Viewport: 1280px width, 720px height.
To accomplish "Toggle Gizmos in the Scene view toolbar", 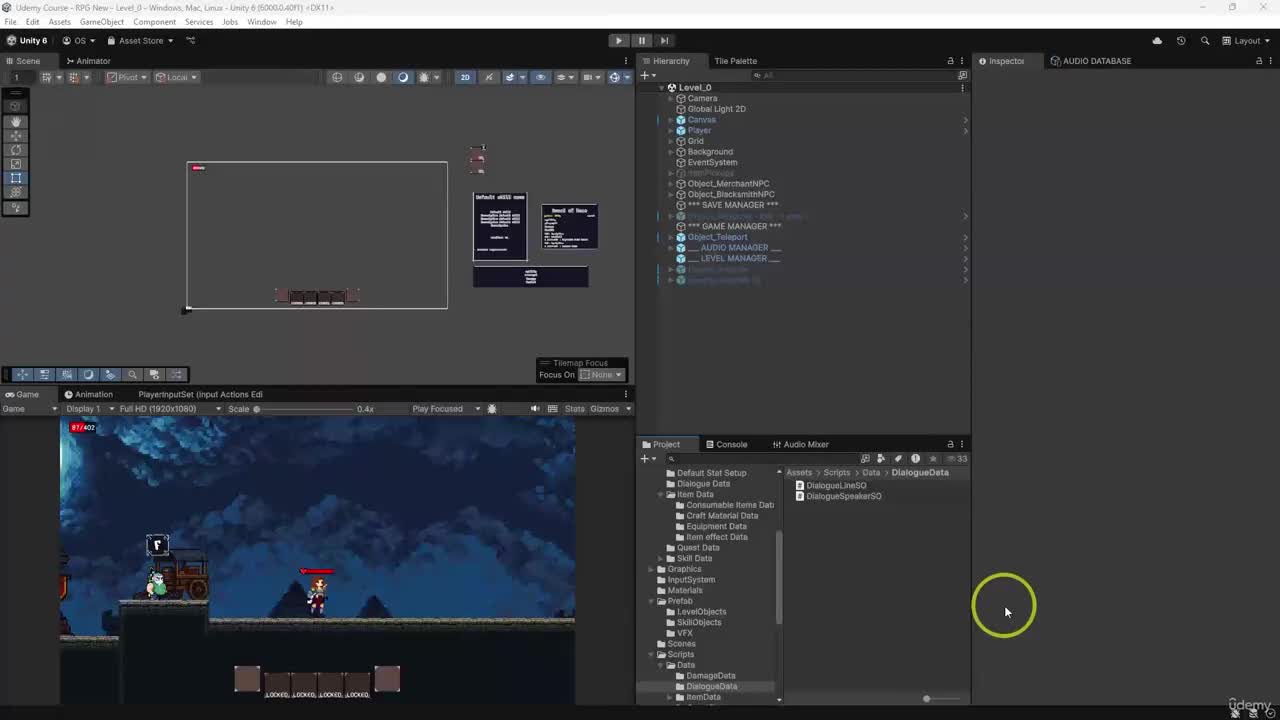I will pos(616,77).
